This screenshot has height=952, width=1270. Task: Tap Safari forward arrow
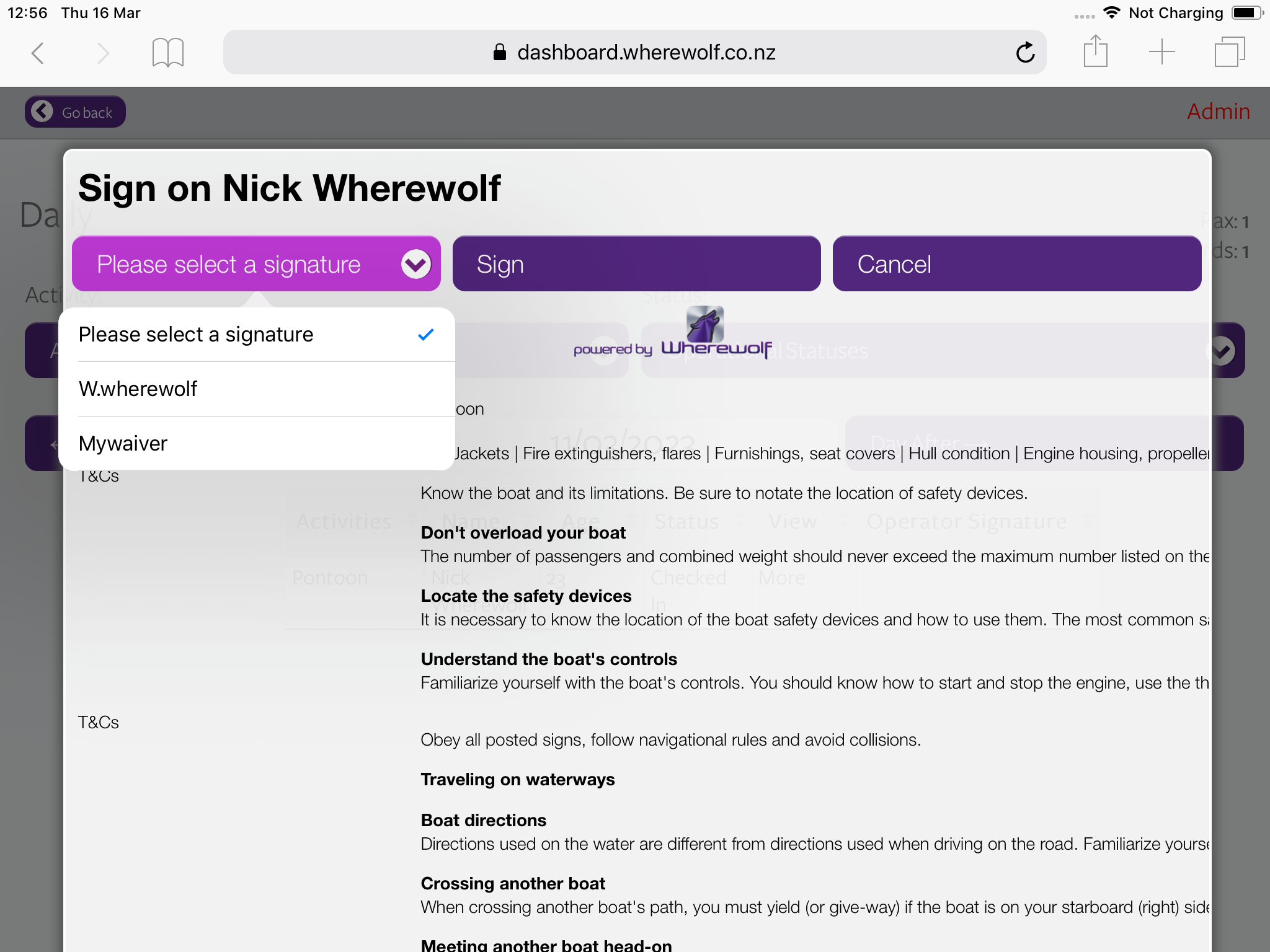103,53
